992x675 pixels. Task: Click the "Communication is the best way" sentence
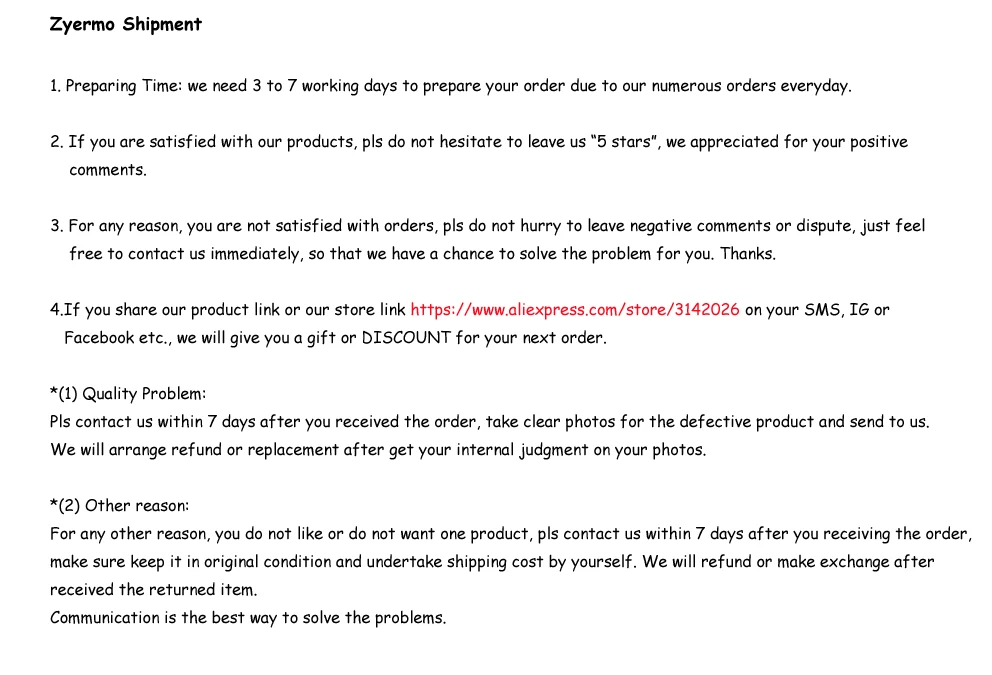click(248, 617)
